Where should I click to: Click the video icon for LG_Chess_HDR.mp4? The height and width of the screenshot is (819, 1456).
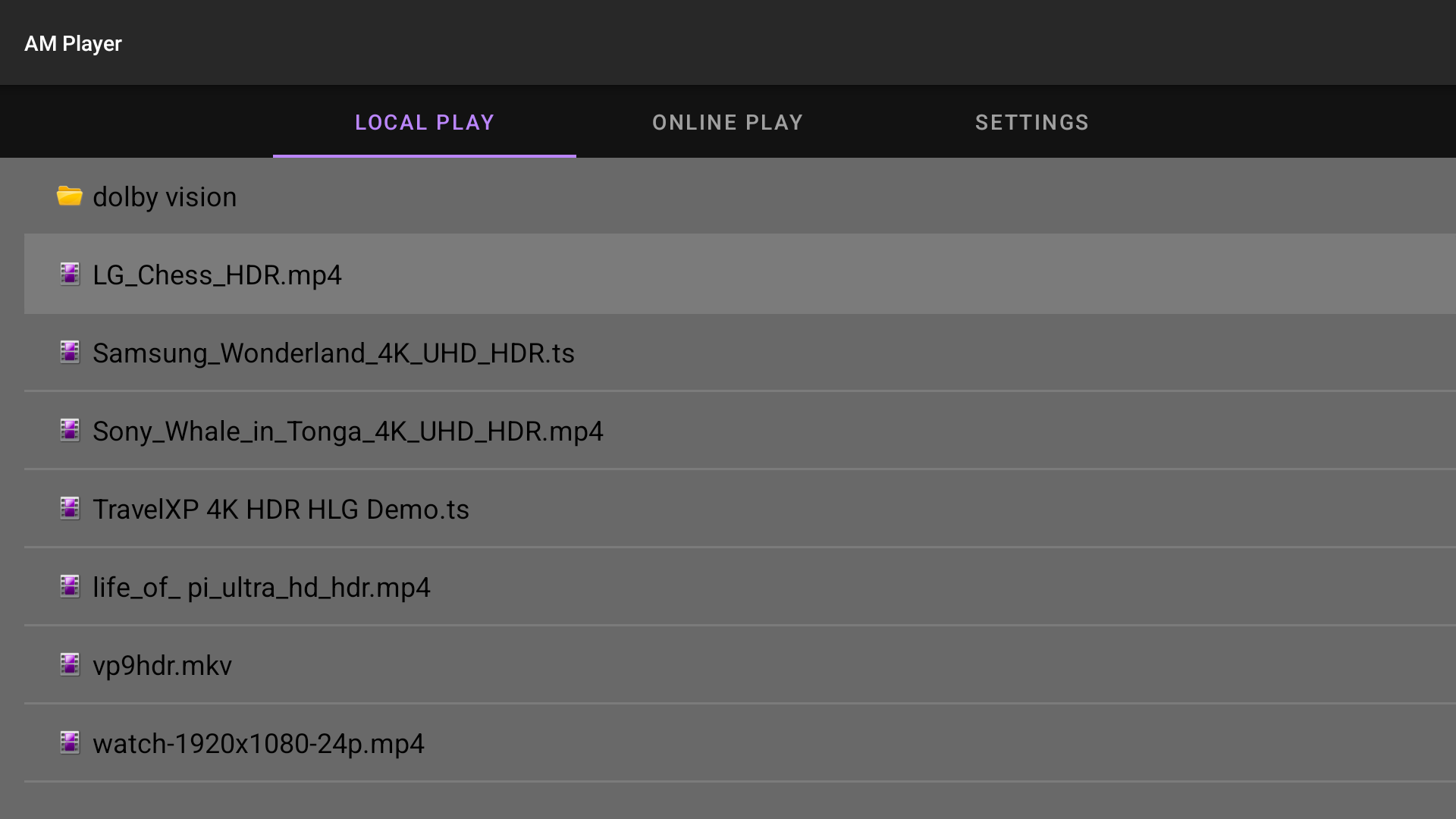point(70,274)
